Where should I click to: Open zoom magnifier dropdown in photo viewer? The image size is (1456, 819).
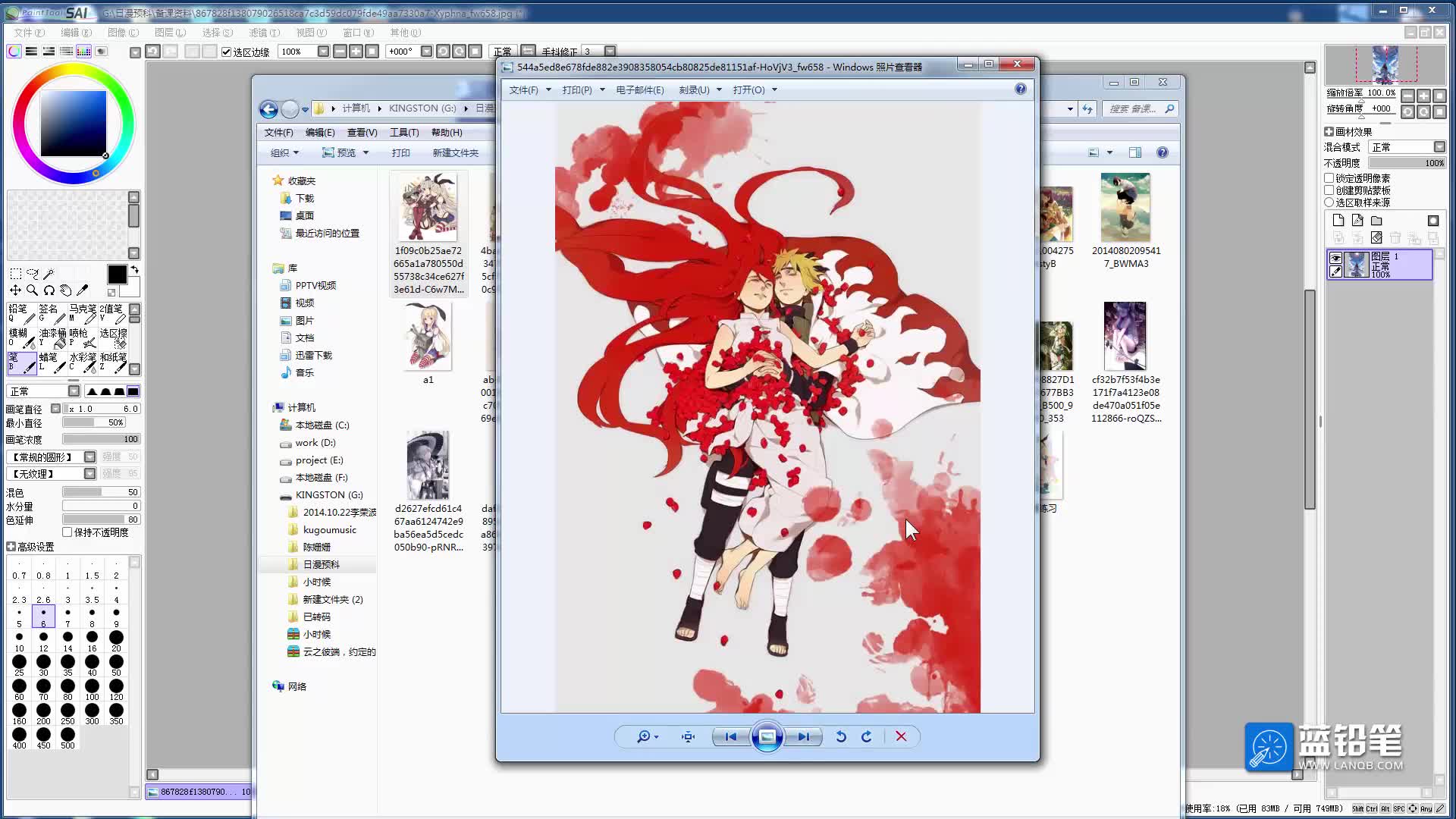click(x=648, y=736)
